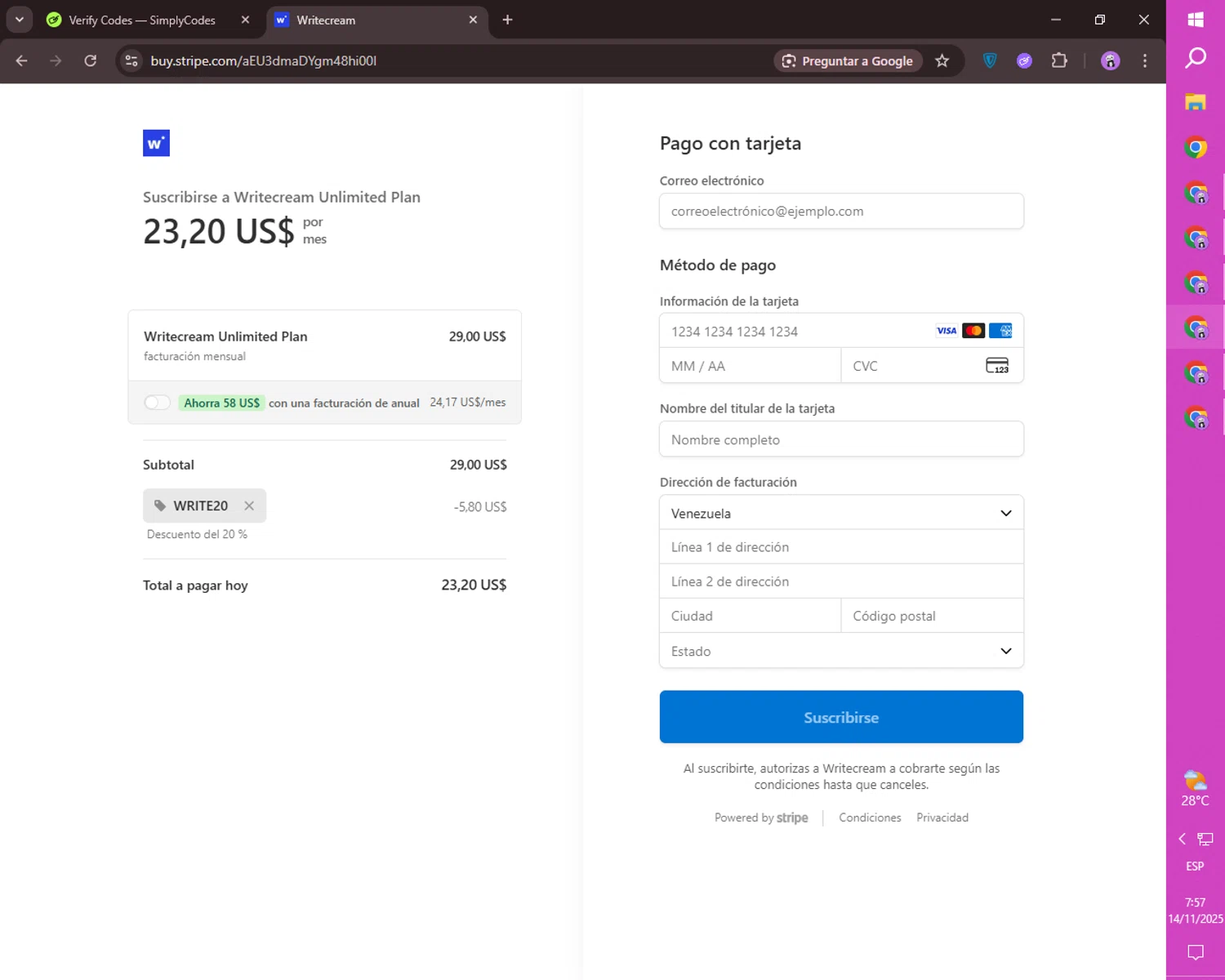Image resolution: width=1225 pixels, height=980 pixels.
Task: Close the Verify Codes — SimplyCodes tab
Action: coord(245,20)
